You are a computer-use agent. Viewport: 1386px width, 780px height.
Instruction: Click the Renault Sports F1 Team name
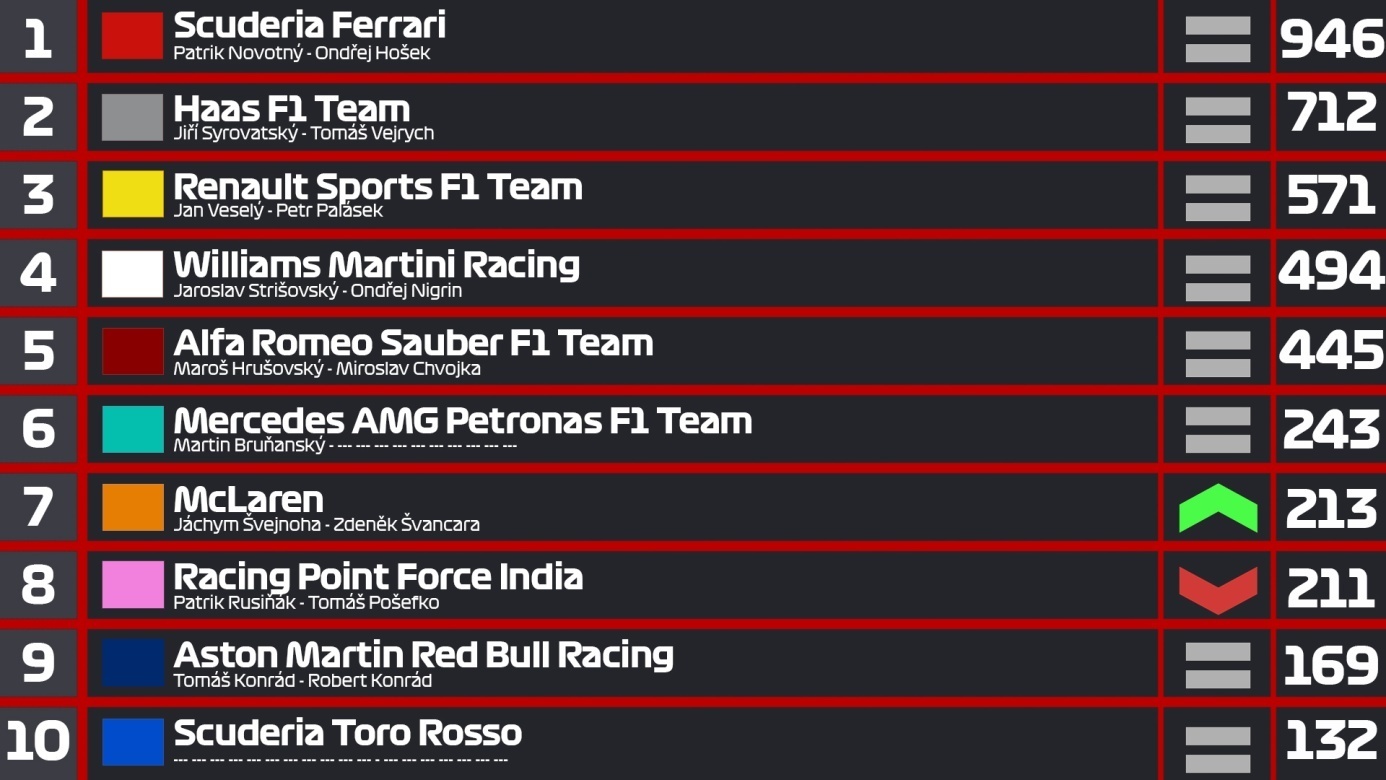click(378, 187)
